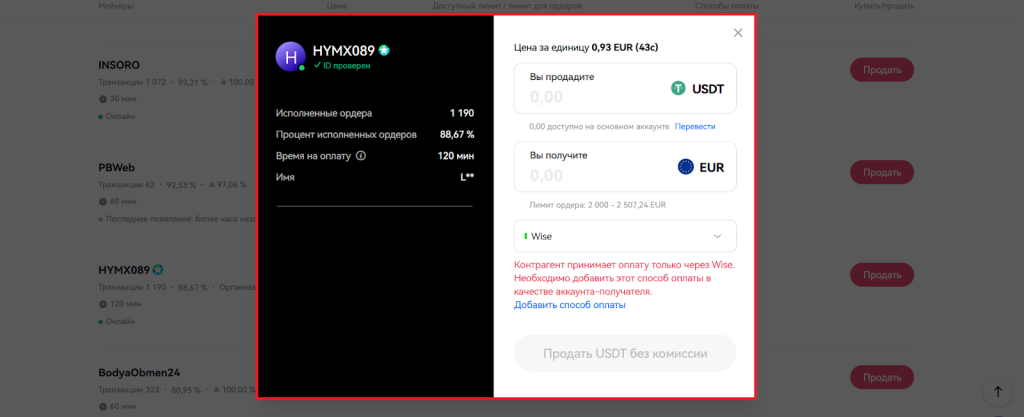1024x417 pixels.
Task: Click the verified badge next to HYMX089 in dialog
Action: tap(384, 49)
